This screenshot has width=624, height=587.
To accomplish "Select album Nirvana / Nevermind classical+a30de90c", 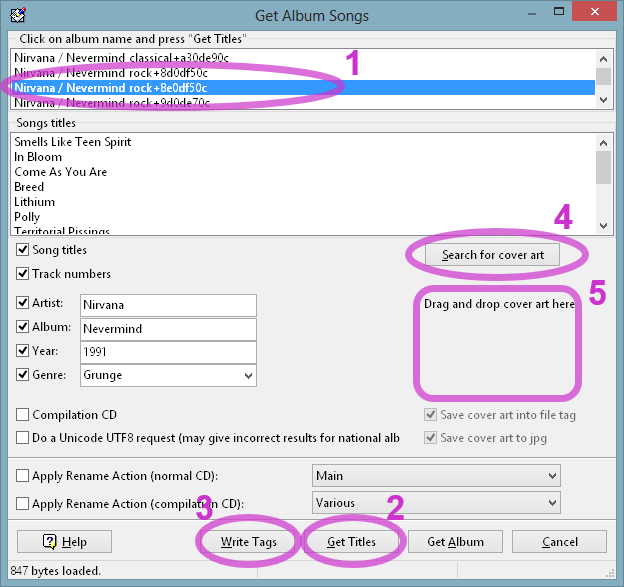I will (x=303, y=58).
